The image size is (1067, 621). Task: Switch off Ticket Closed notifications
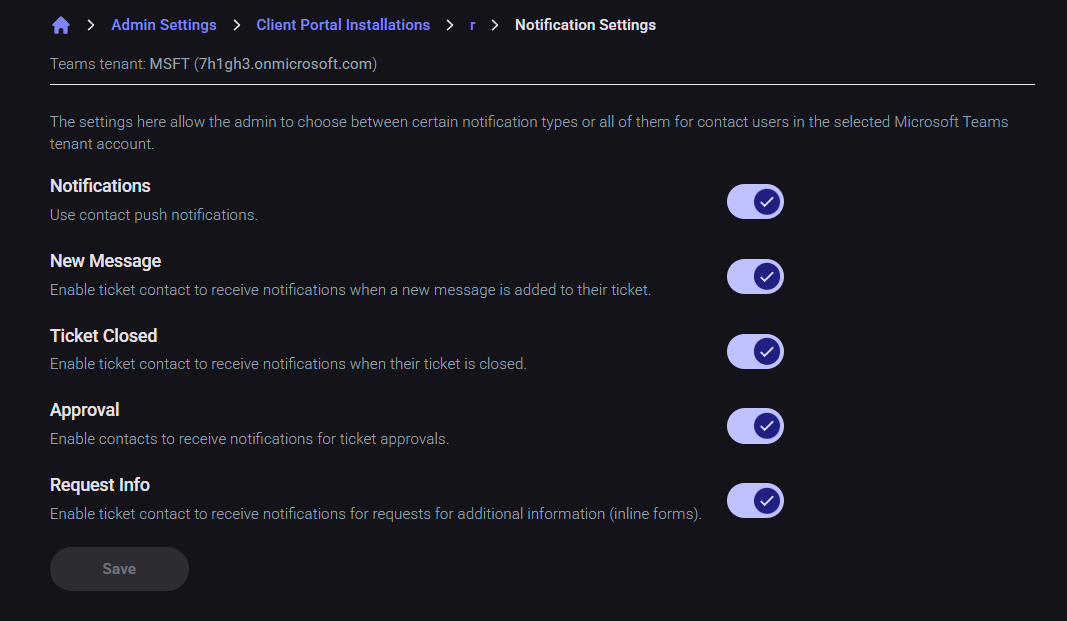(x=755, y=352)
